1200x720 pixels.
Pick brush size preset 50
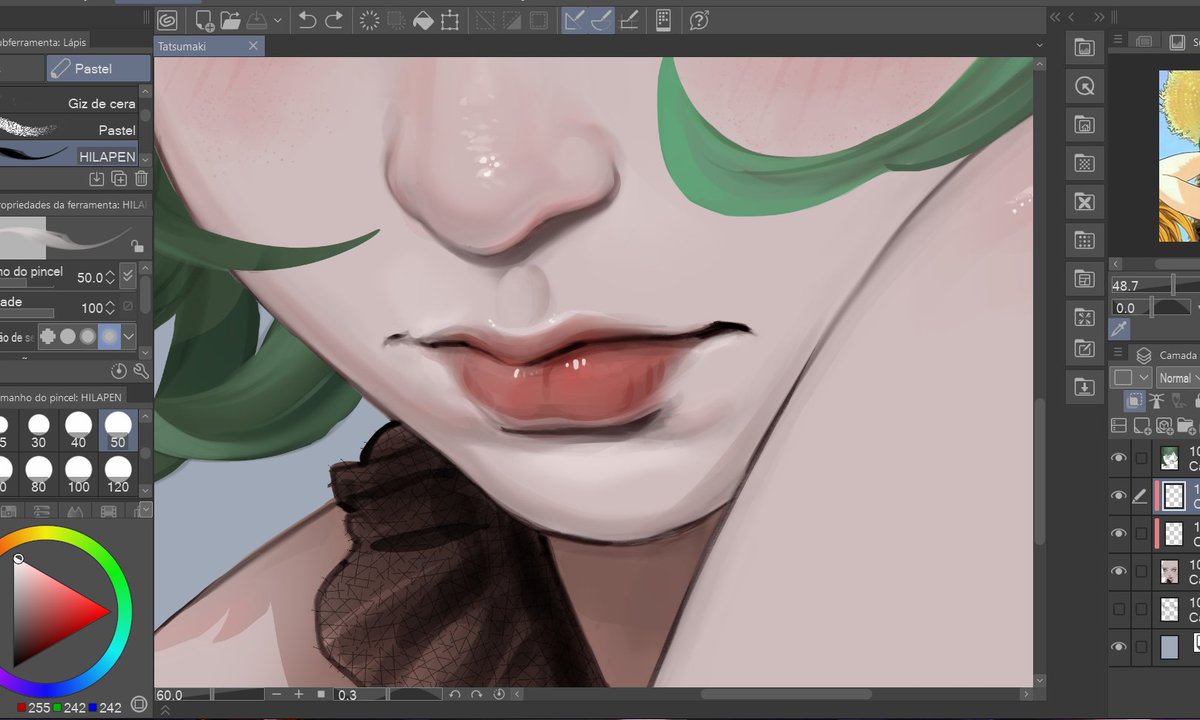click(x=118, y=430)
